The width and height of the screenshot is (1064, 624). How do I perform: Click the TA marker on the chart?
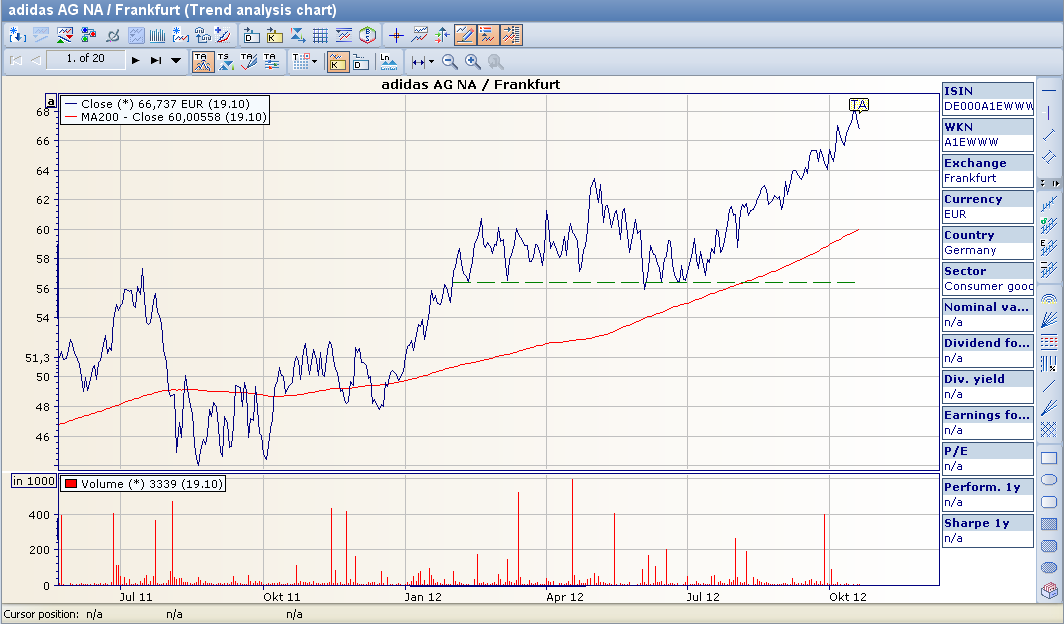point(858,104)
